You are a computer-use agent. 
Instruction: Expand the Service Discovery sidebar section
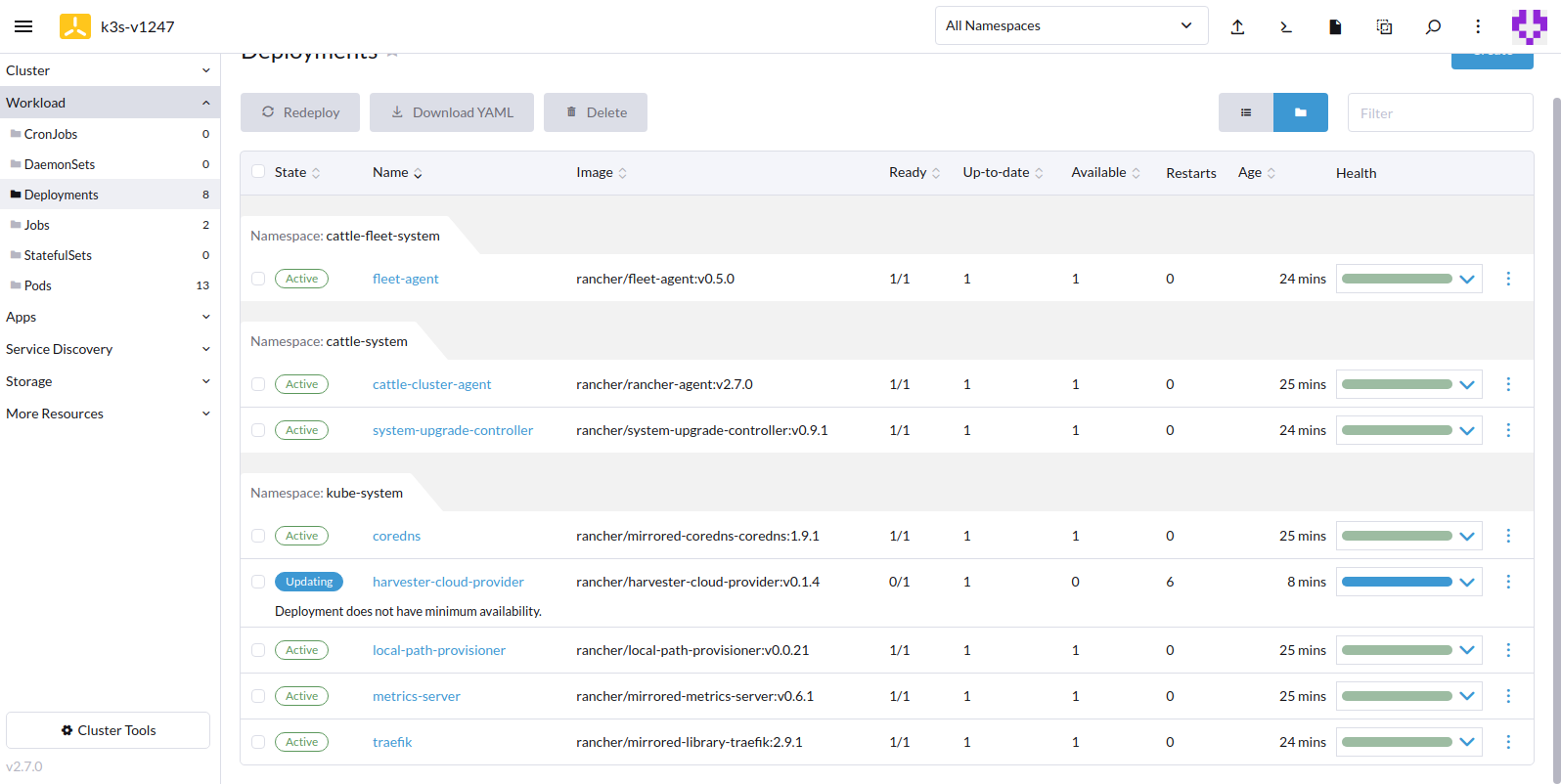click(x=110, y=349)
